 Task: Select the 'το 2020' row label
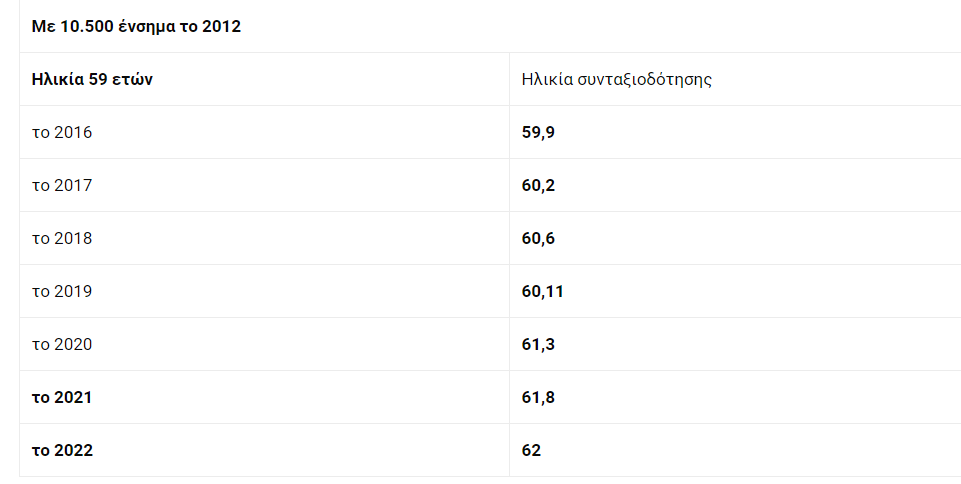(62, 344)
